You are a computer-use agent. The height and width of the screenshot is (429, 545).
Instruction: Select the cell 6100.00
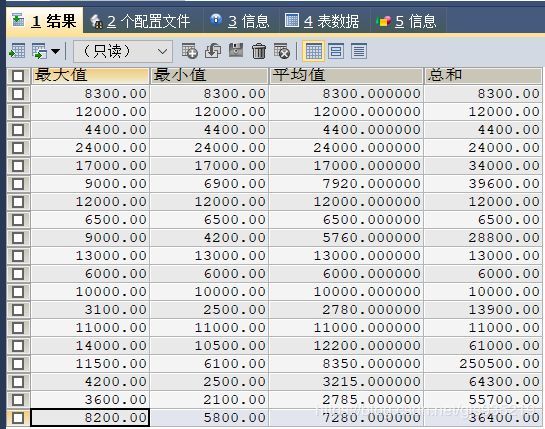[209, 364]
